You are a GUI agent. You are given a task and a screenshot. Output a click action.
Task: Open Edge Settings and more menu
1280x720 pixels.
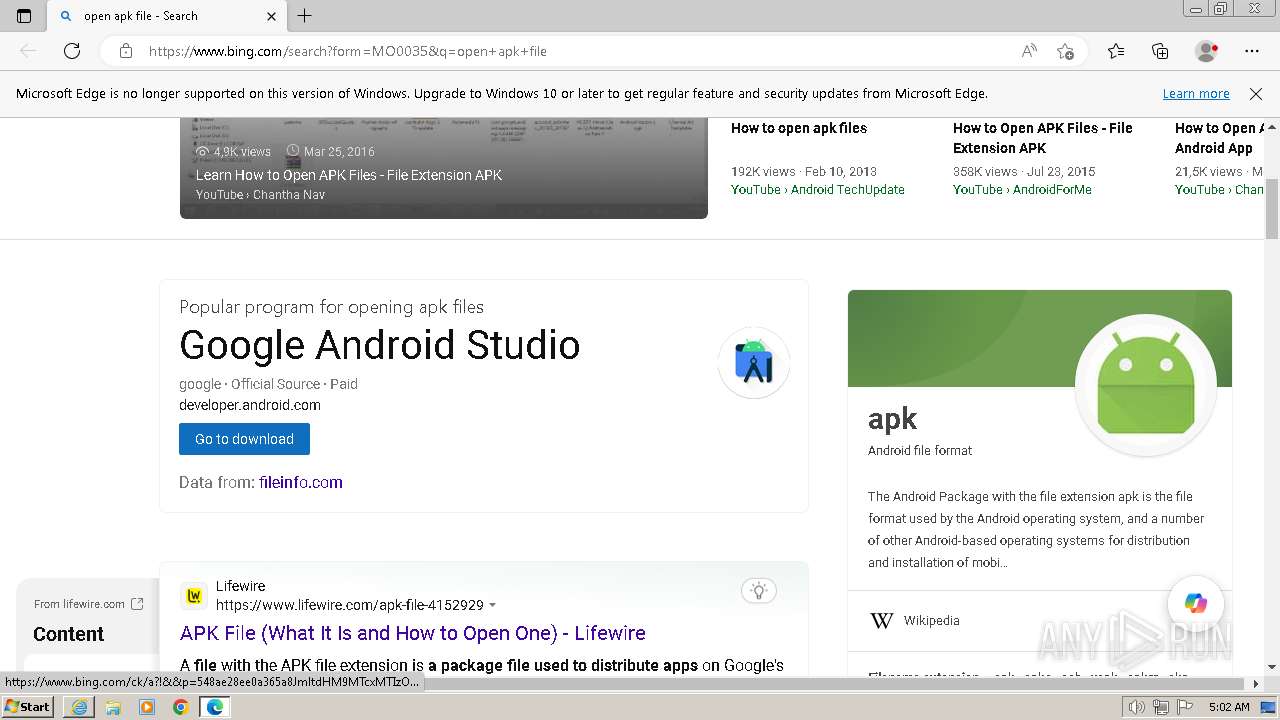click(x=1252, y=51)
